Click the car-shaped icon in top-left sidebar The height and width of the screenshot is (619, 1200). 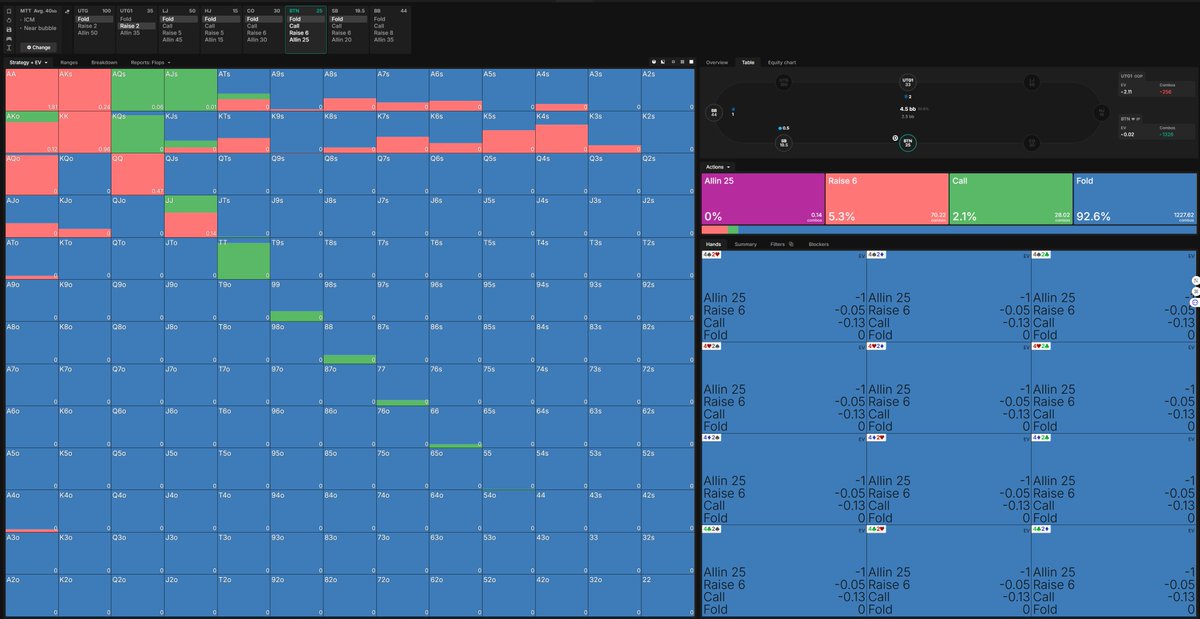tap(9, 38)
